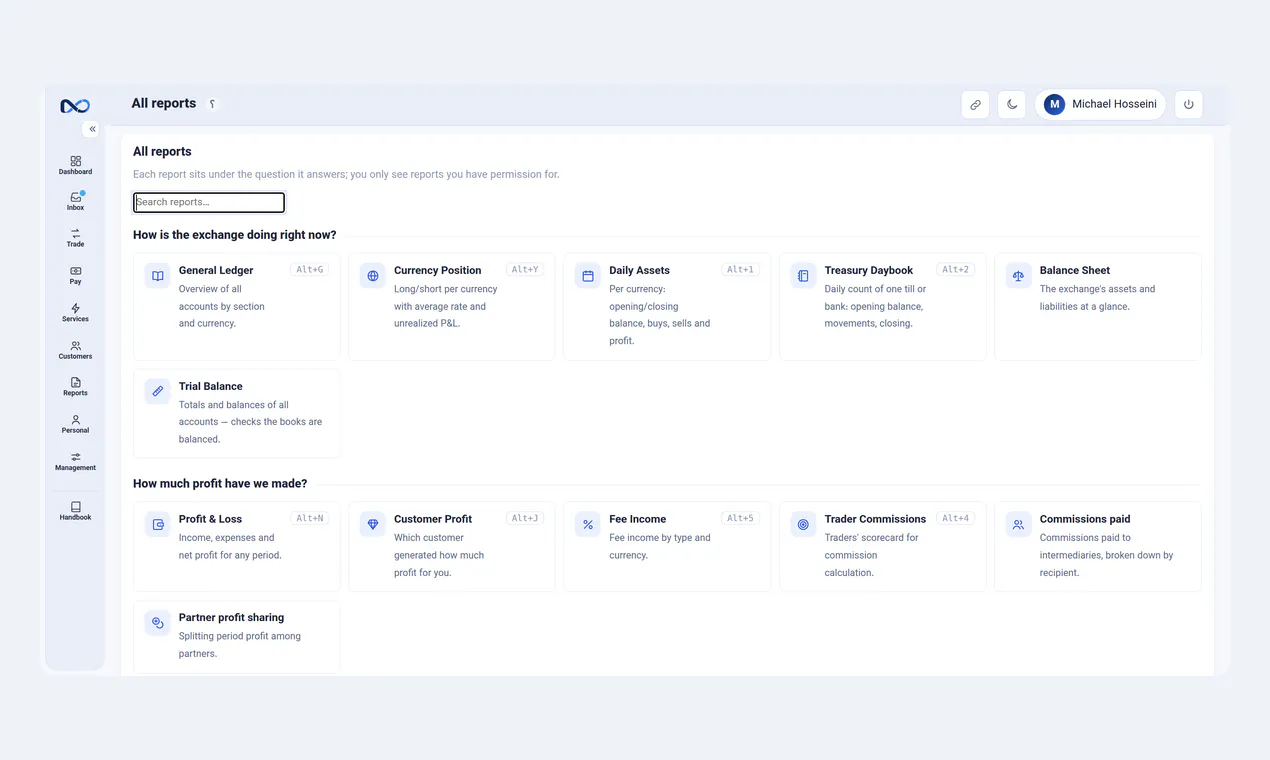1270x760 pixels.
Task: Click the Alt+4 shortcut badge
Action: click(955, 518)
